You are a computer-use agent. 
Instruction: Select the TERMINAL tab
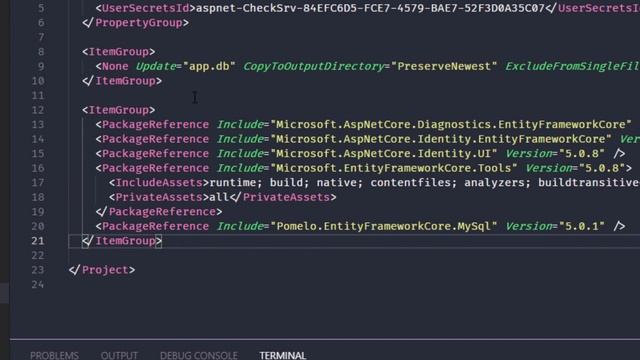[x=283, y=355]
